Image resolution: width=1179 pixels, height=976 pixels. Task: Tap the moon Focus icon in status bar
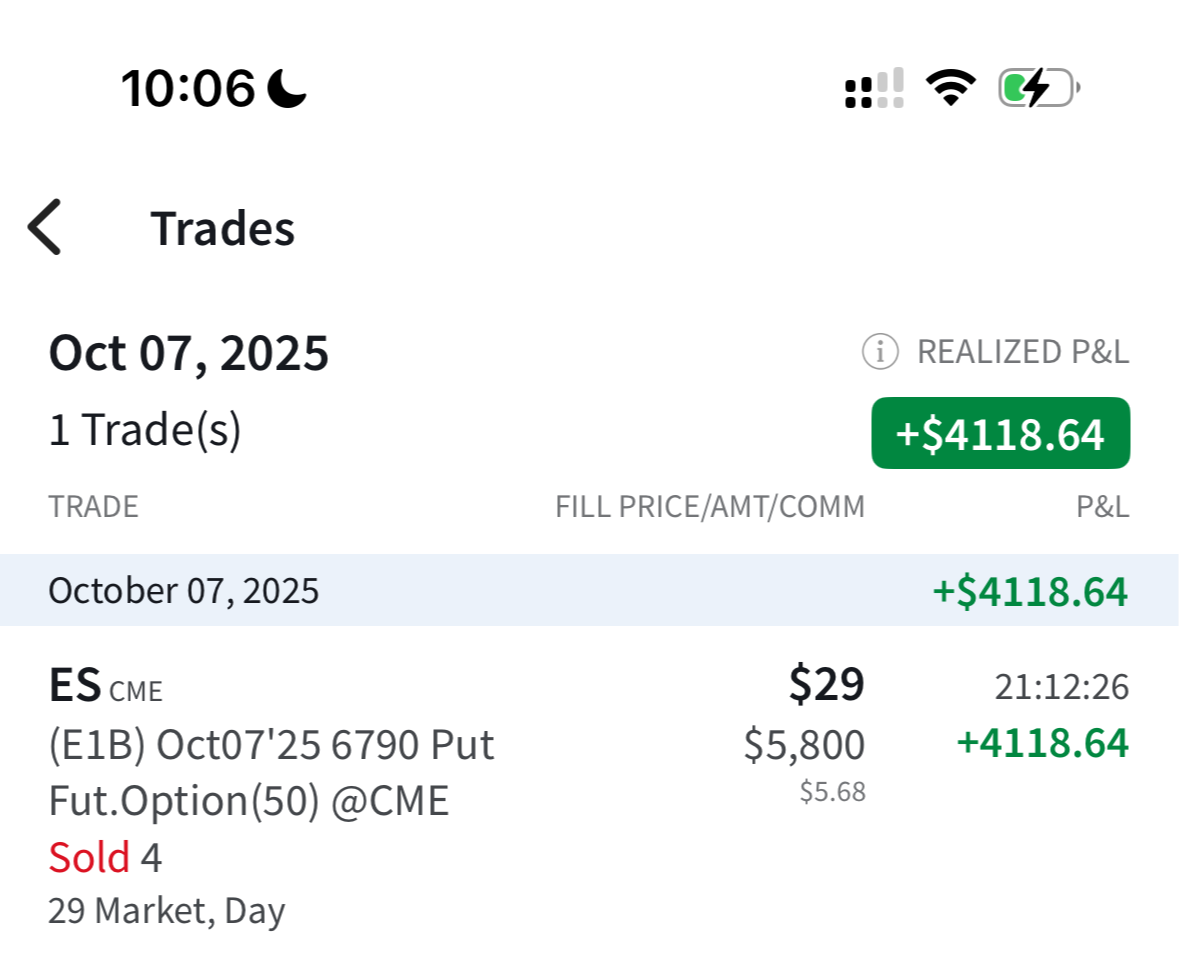tap(287, 88)
